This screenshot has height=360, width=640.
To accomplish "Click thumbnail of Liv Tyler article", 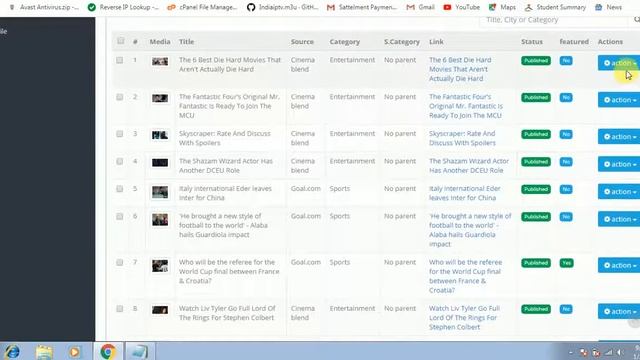I will pyautogui.click(x=160, y=310).
